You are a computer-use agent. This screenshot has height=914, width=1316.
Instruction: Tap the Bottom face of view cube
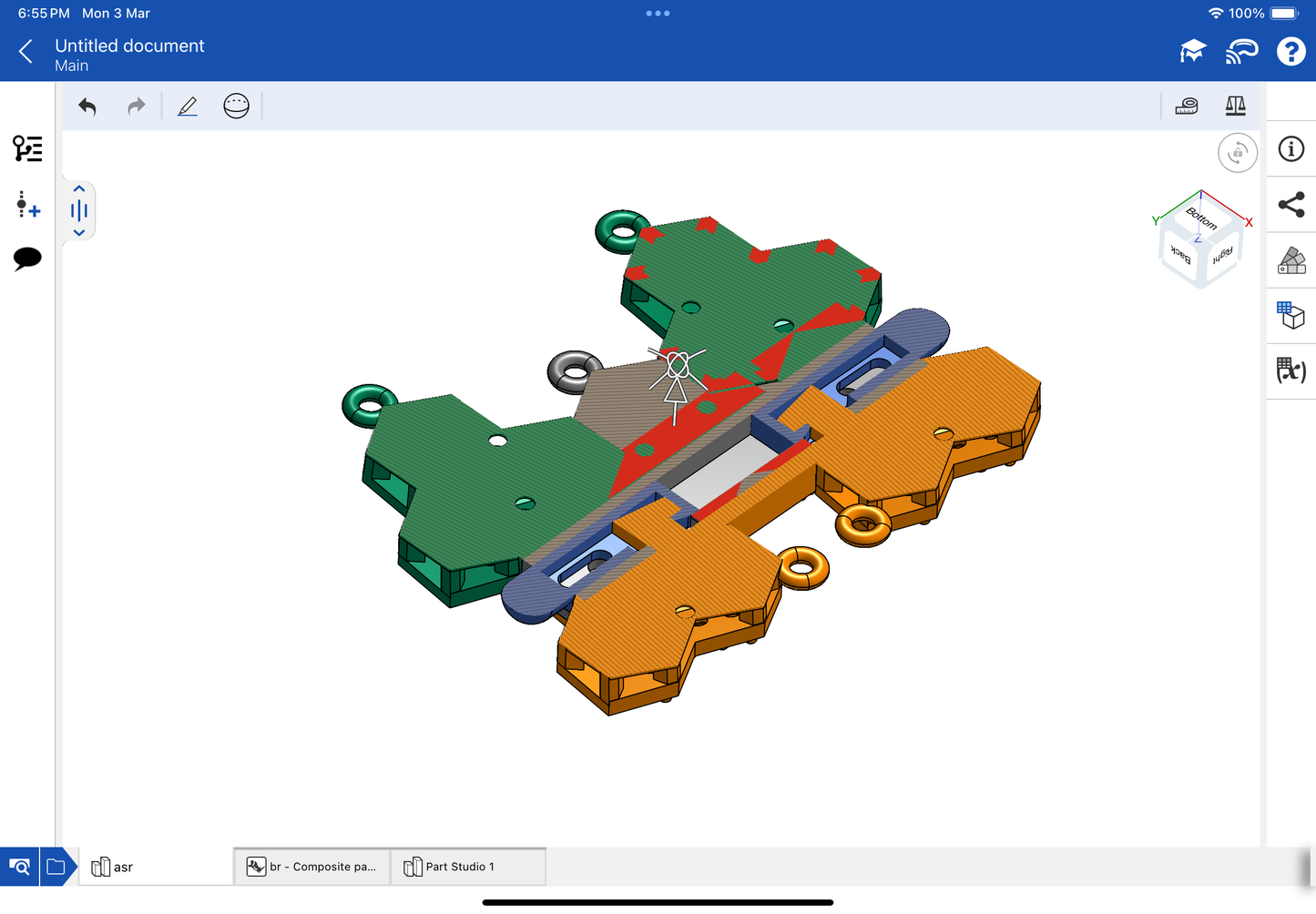(x=1200, y=218)
